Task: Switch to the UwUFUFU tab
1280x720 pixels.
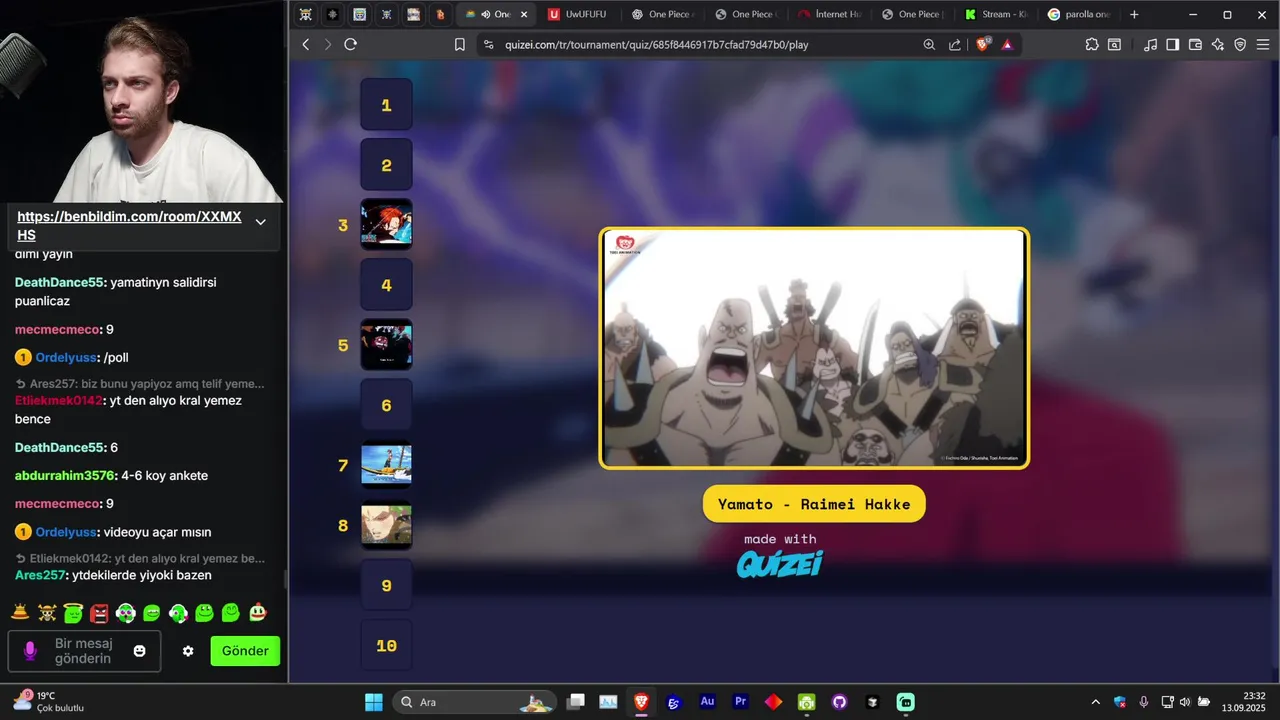Action: click(x=578, y=14)
